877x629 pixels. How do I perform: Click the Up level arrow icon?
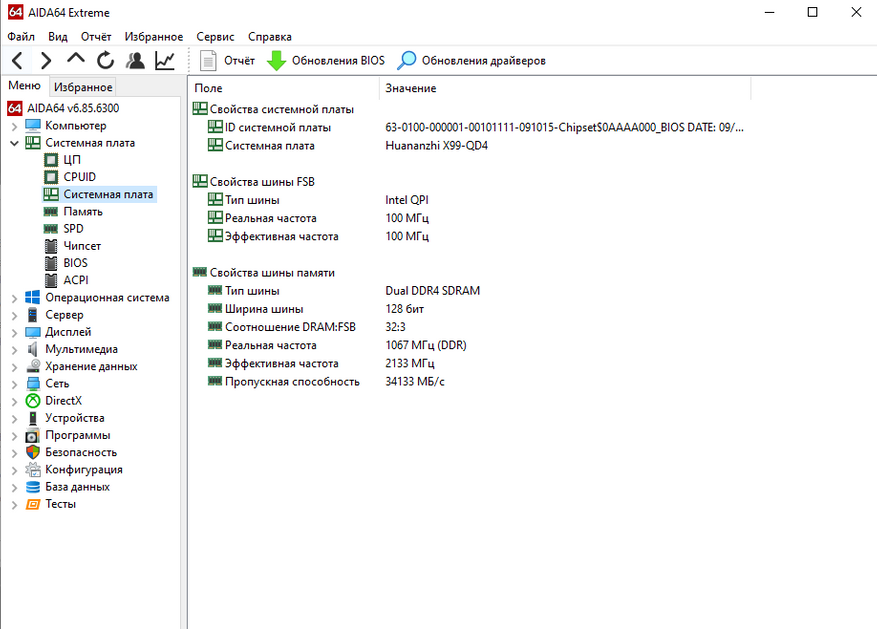tap(76, 60)
